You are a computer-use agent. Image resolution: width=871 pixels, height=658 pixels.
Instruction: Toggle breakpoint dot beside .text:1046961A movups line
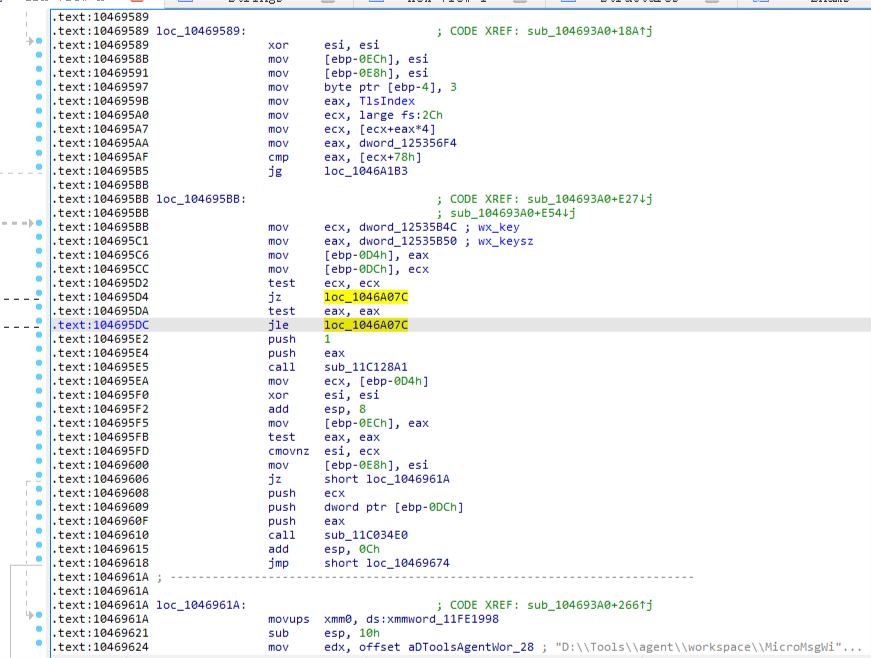point(39,615)
